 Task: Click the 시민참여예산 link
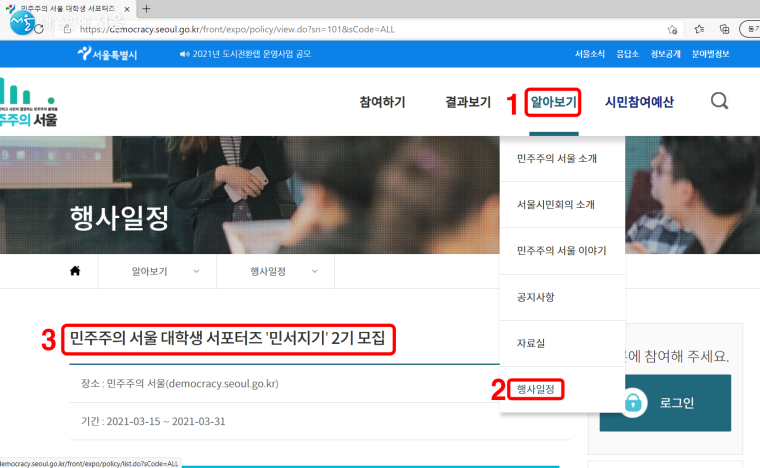tap(639, 102)
